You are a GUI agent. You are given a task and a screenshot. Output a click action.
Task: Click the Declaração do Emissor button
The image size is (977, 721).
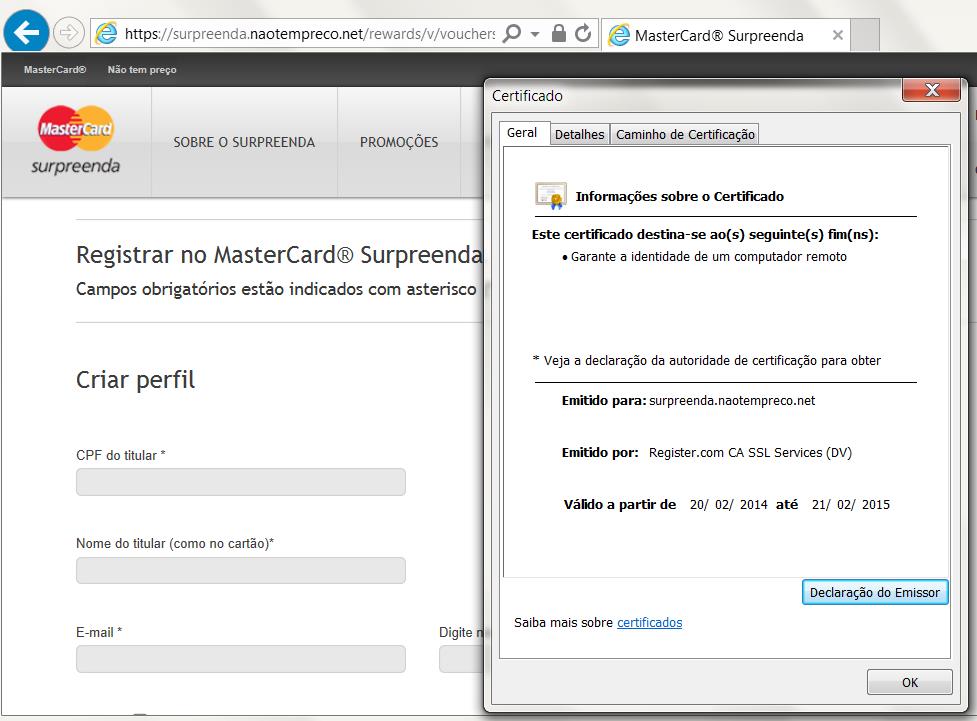pos(875,592)
